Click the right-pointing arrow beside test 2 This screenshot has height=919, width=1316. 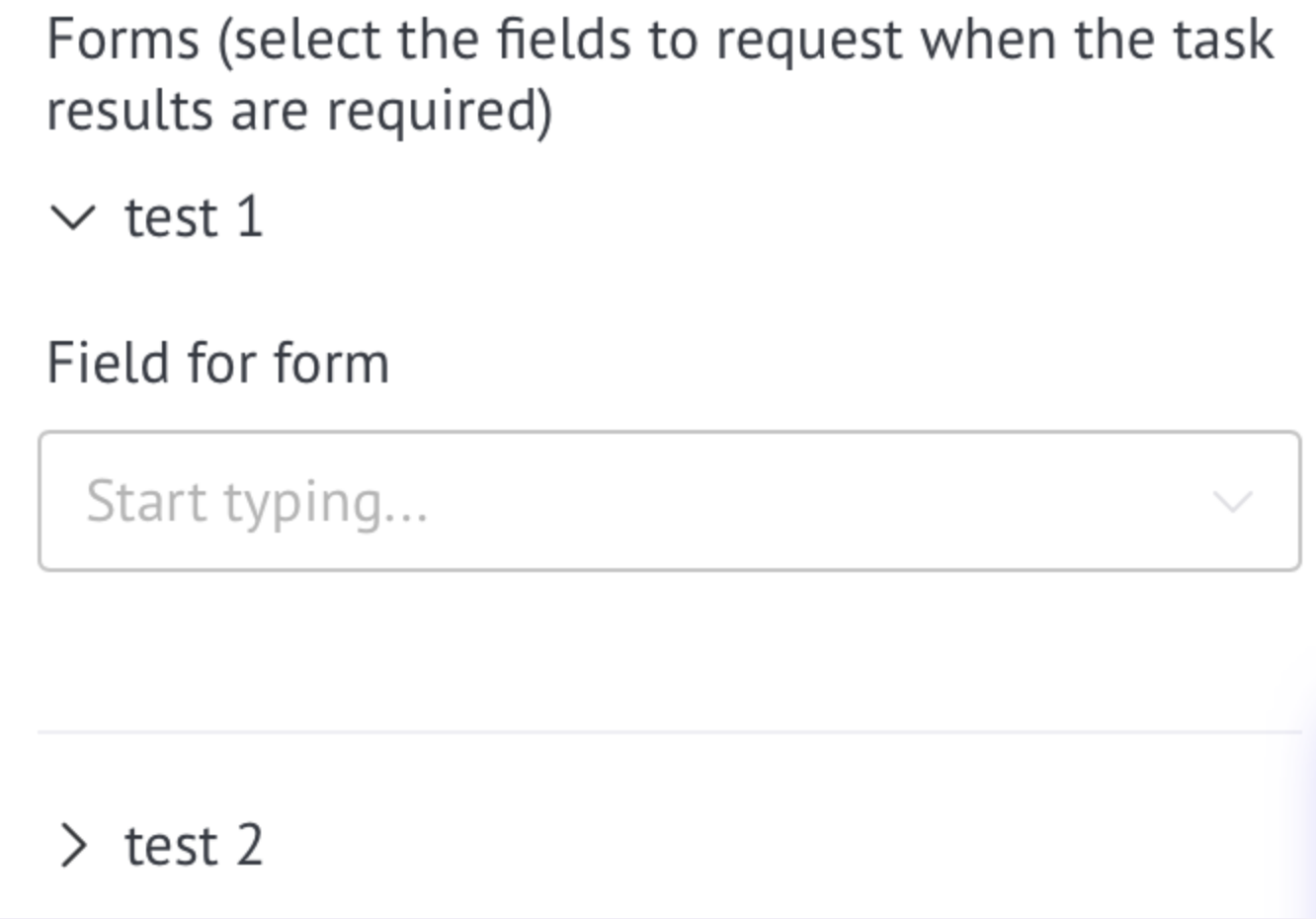[74, 846]
